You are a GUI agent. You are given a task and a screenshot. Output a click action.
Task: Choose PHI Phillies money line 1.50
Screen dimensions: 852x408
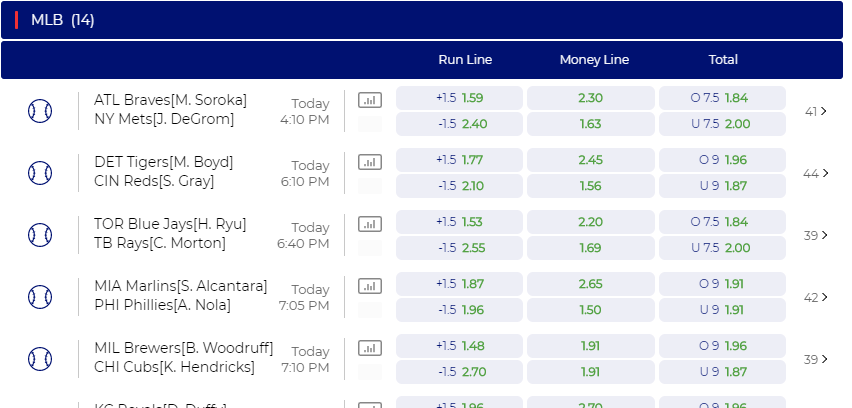[x=591, y=310]
